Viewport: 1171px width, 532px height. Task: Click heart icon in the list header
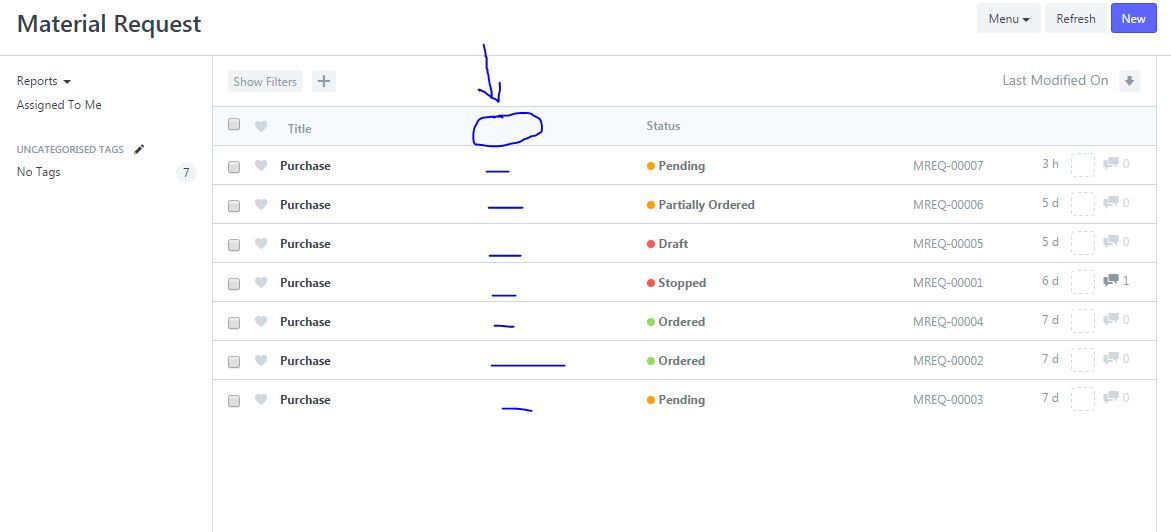pyautogui.click(x=261, y=127)
